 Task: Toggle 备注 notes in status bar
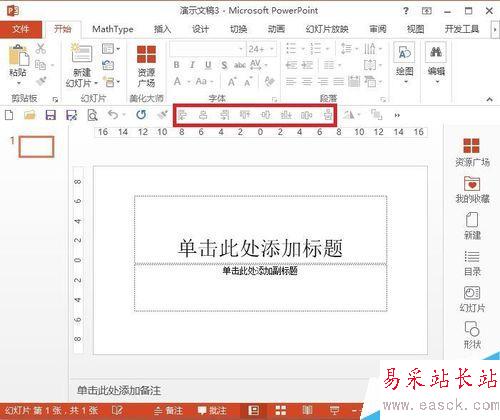point(169,410)
